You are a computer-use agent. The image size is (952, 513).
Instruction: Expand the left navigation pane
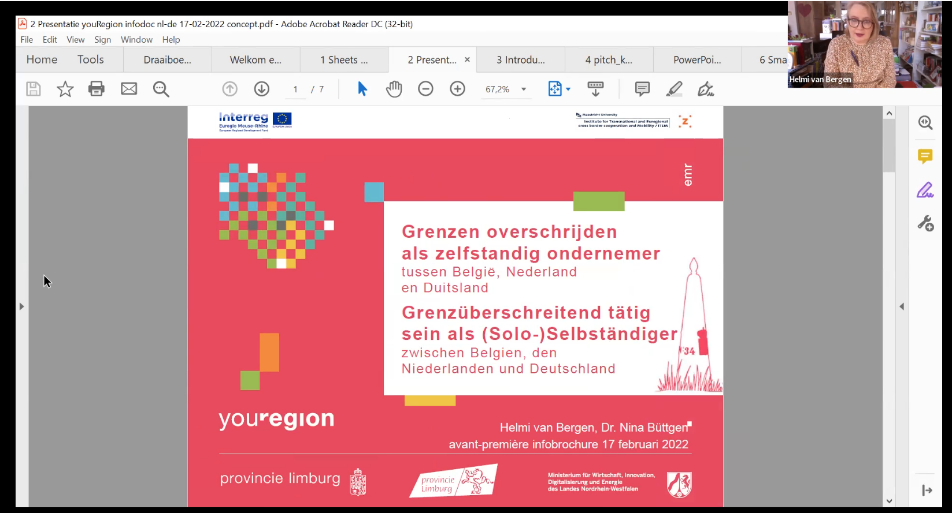22,307
